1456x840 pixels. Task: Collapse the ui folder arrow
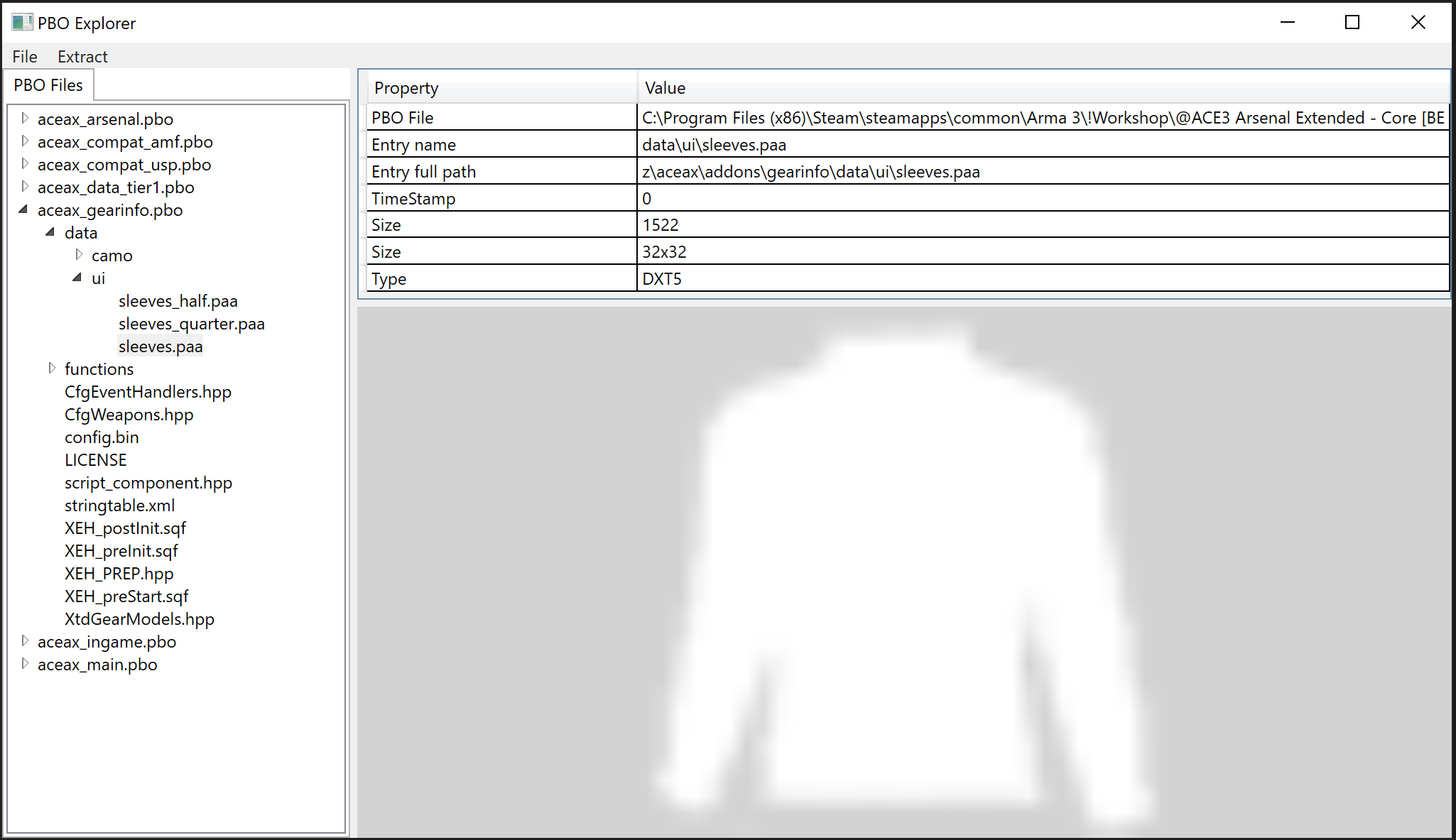77,278
